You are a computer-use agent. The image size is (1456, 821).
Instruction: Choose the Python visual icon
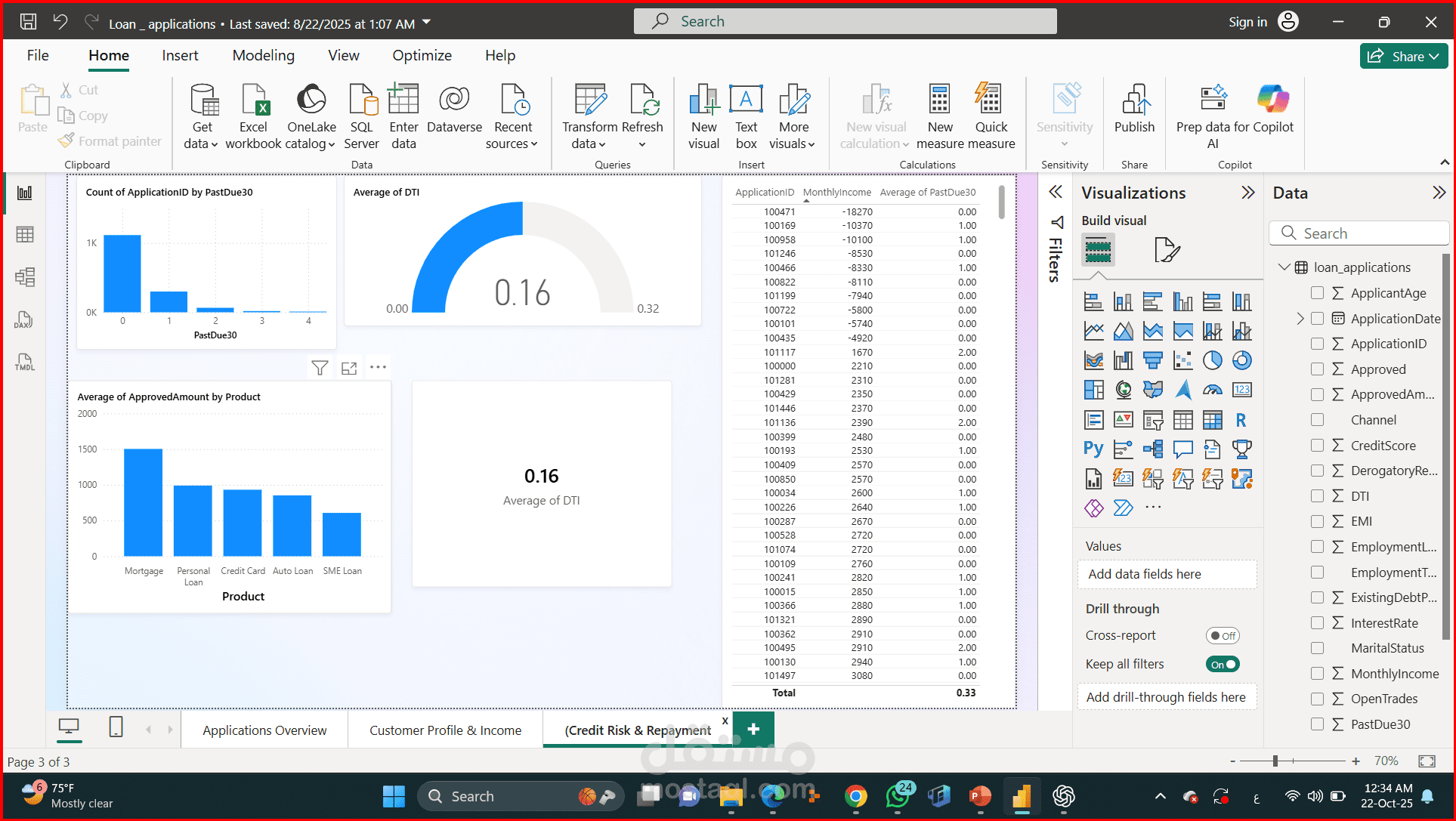click(1093, 449)
